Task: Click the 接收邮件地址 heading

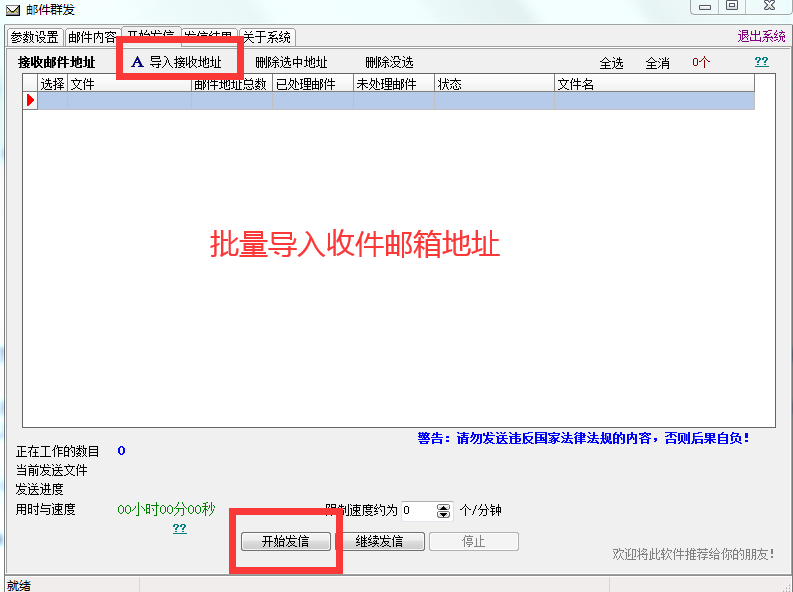Action: click(57, 62)
